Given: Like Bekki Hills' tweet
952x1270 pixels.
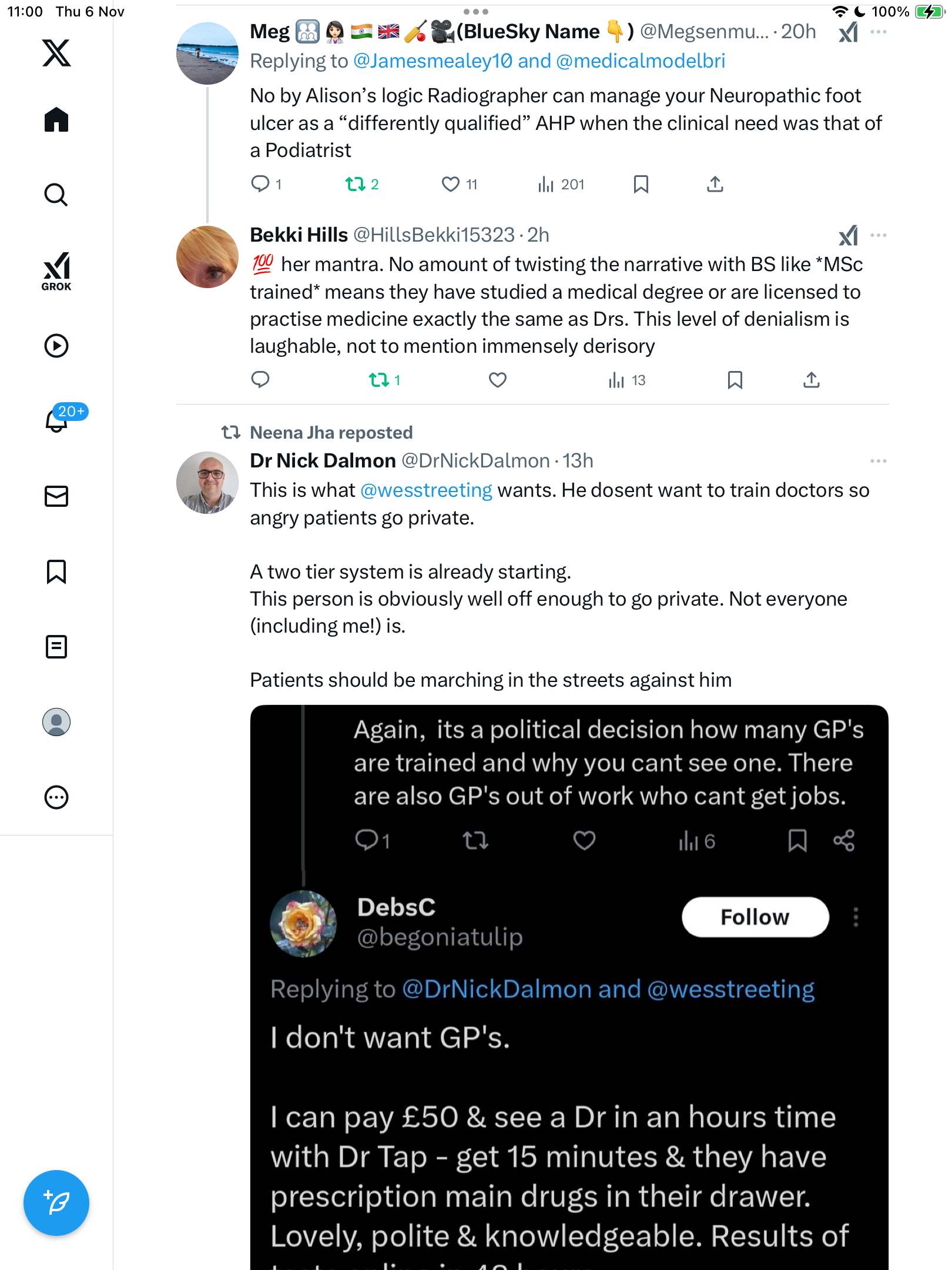Looking at the screenshot, I should (x=497, y=380).
